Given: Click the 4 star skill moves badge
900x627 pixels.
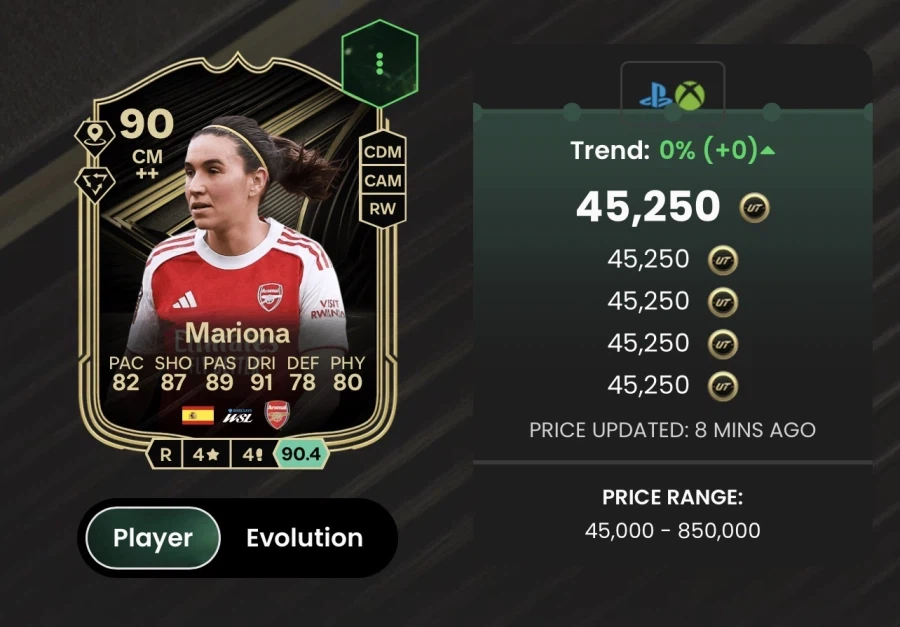Looking at the screenshot, I should tap(206, 455).
